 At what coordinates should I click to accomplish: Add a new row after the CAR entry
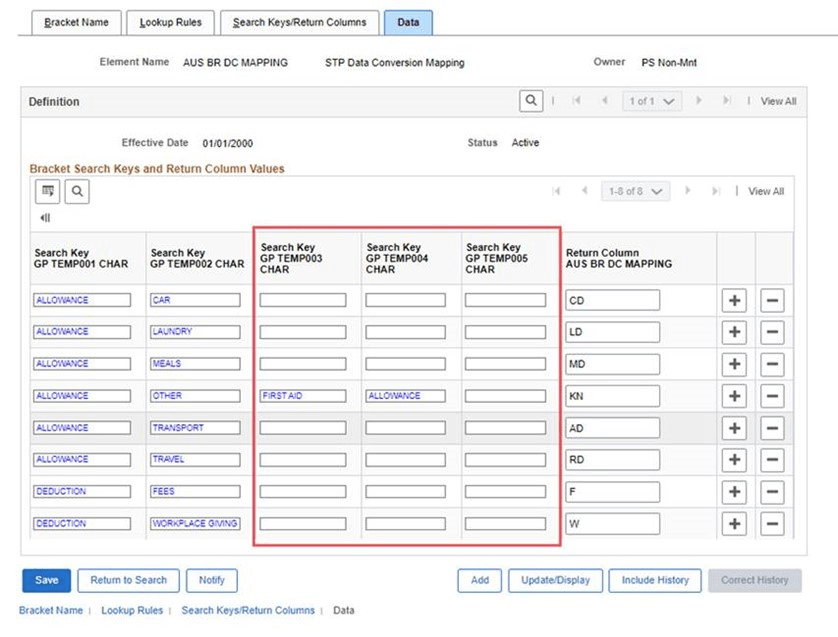coord(734,300)
